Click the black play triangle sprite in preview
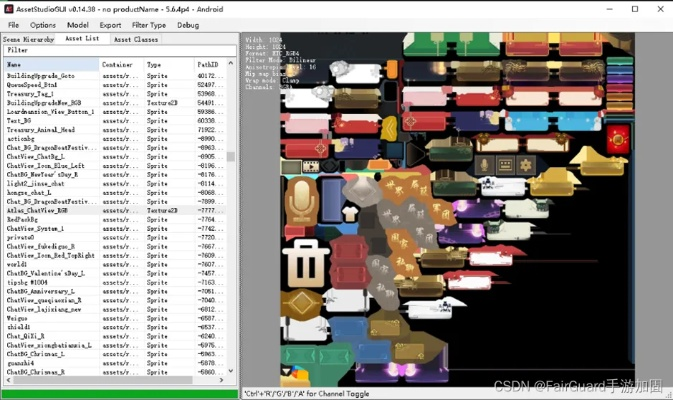The height and width of the screenshot is (400, 673). point(416,152)
